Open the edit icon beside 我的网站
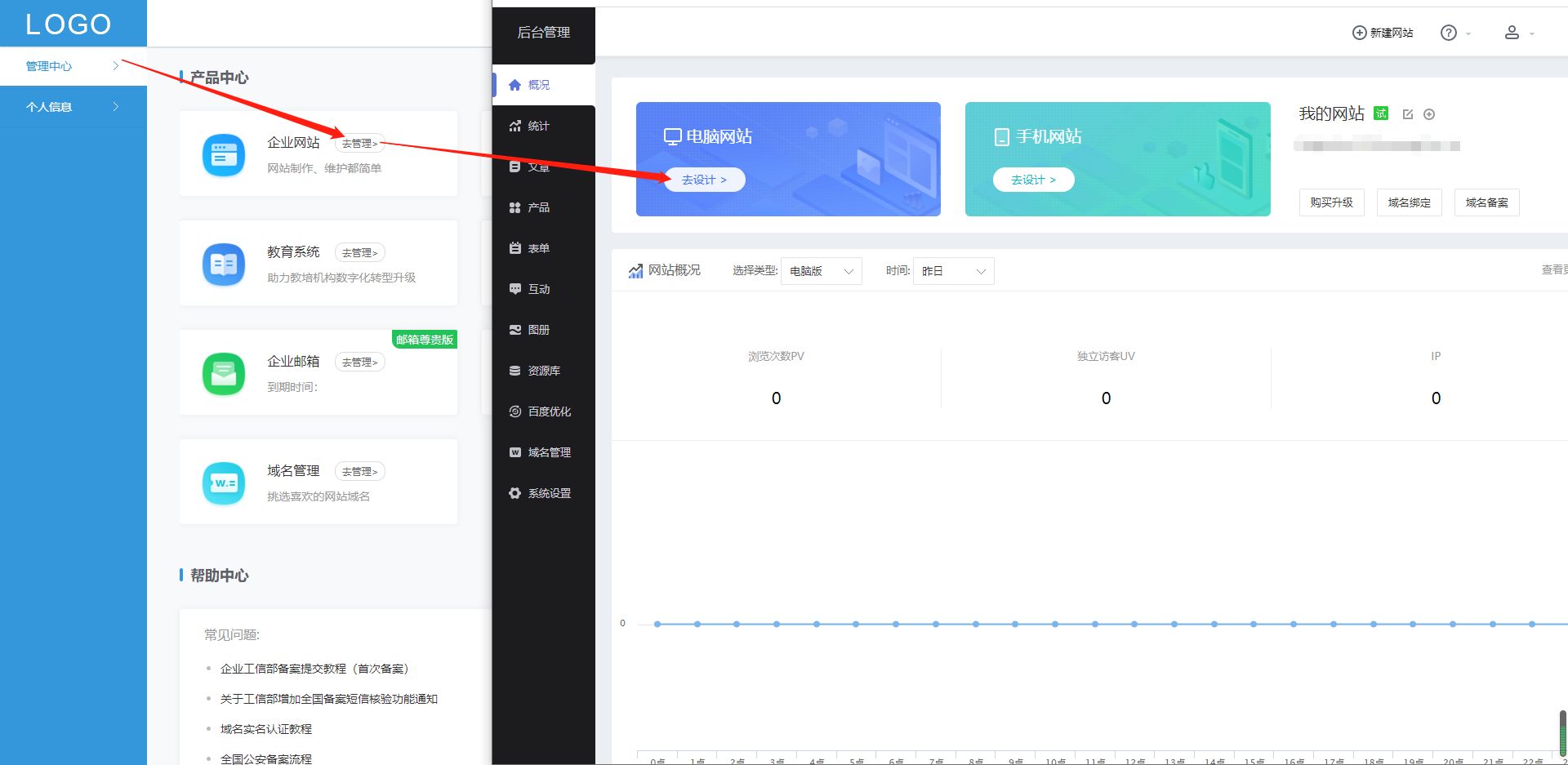1568x765 pixels. tap(1408, 114)
